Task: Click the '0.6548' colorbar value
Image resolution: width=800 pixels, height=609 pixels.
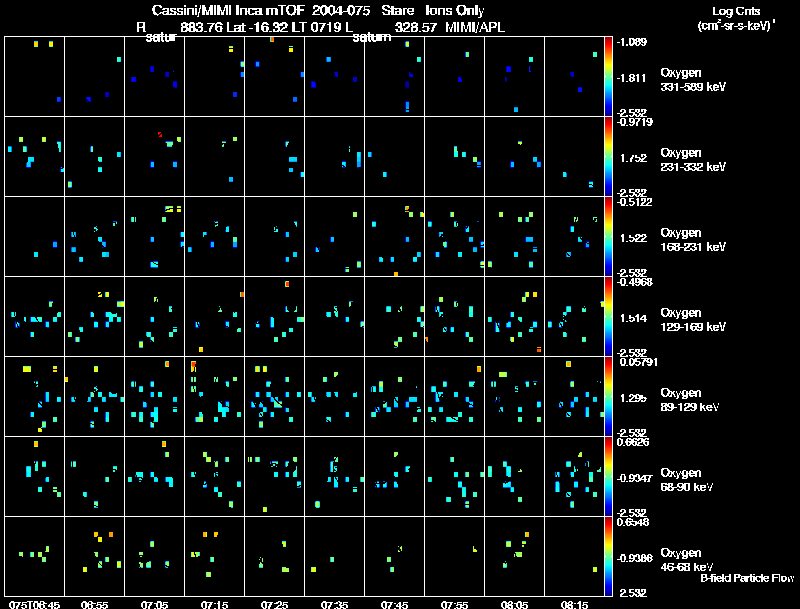Action: point(633,522)
